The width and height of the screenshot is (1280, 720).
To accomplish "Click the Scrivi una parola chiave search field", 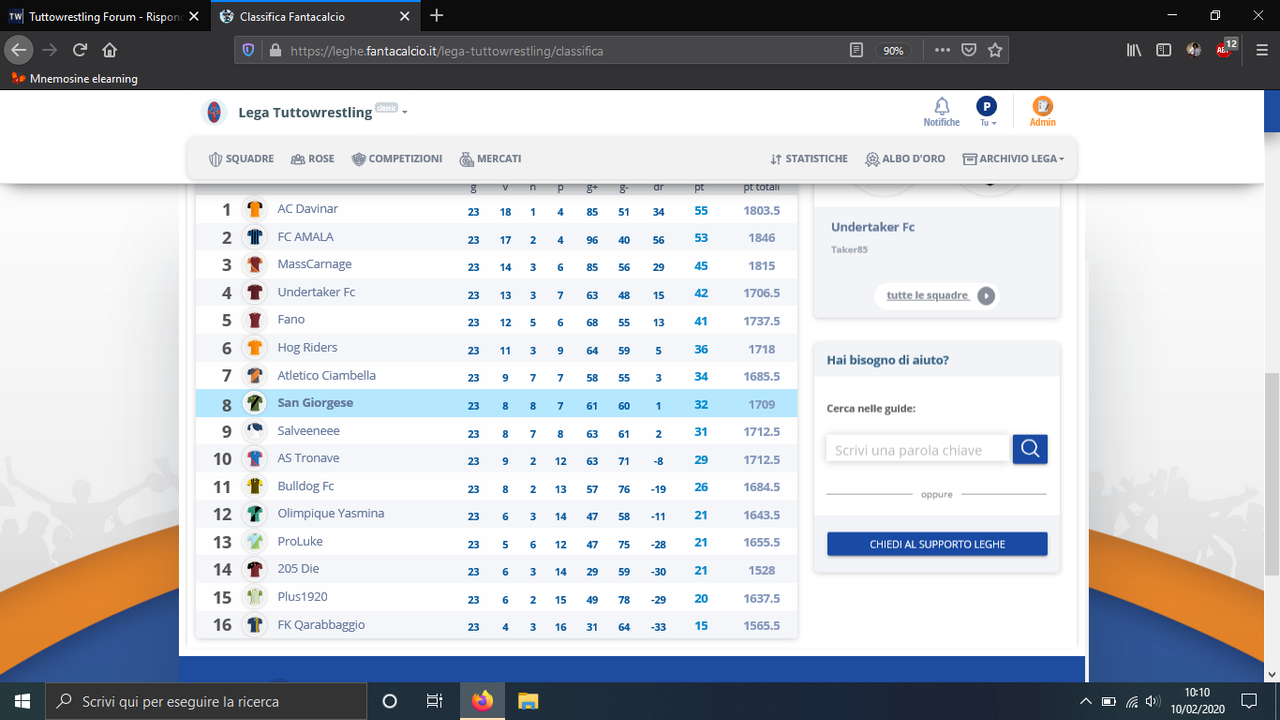I will (916, 448).
